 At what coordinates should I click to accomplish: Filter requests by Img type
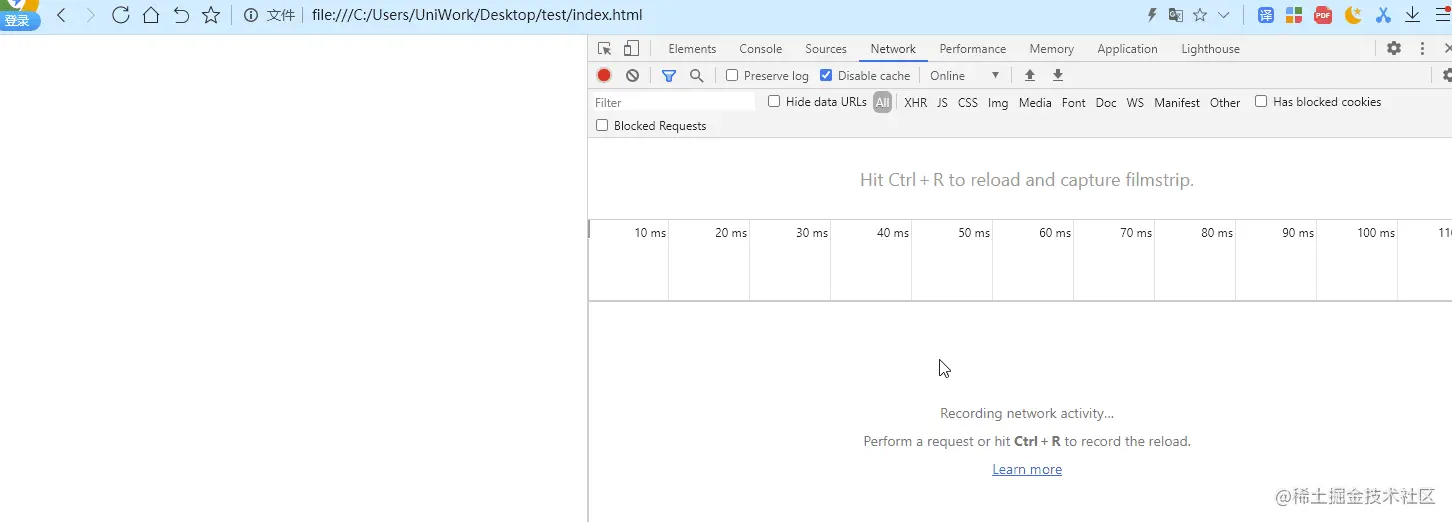click(998, 102)
